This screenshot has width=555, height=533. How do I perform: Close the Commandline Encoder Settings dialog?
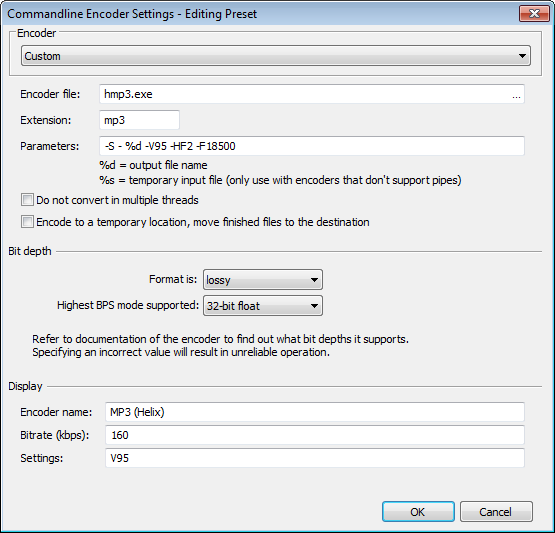(534, 14)
